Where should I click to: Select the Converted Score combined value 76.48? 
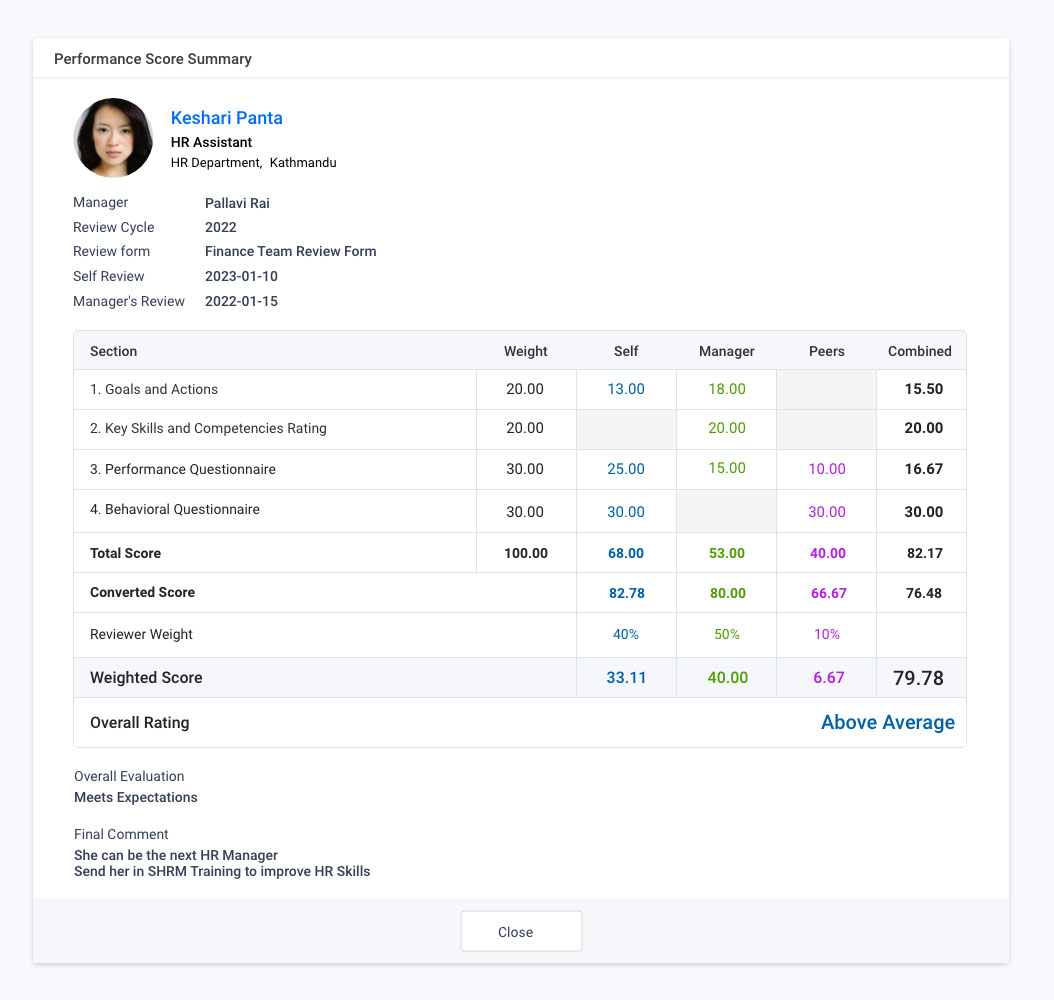point(920,592)
